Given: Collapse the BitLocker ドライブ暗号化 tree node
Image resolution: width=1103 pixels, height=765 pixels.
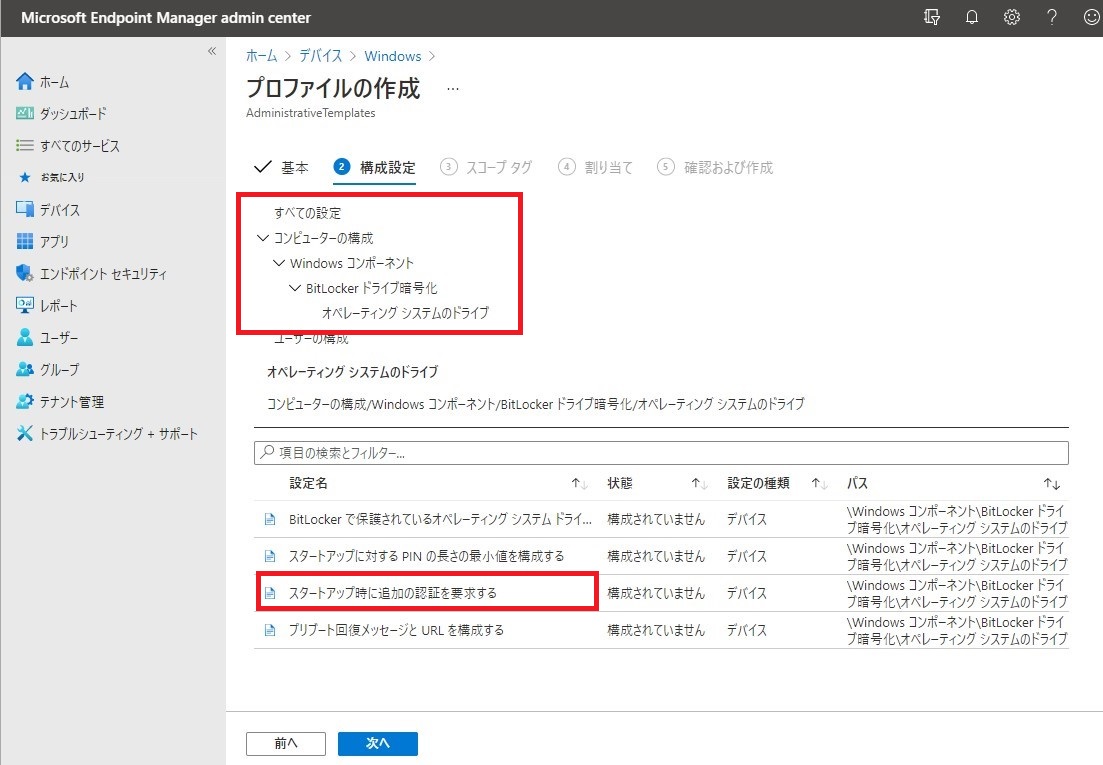Looking at the screenshot, I should coord(295,288).
